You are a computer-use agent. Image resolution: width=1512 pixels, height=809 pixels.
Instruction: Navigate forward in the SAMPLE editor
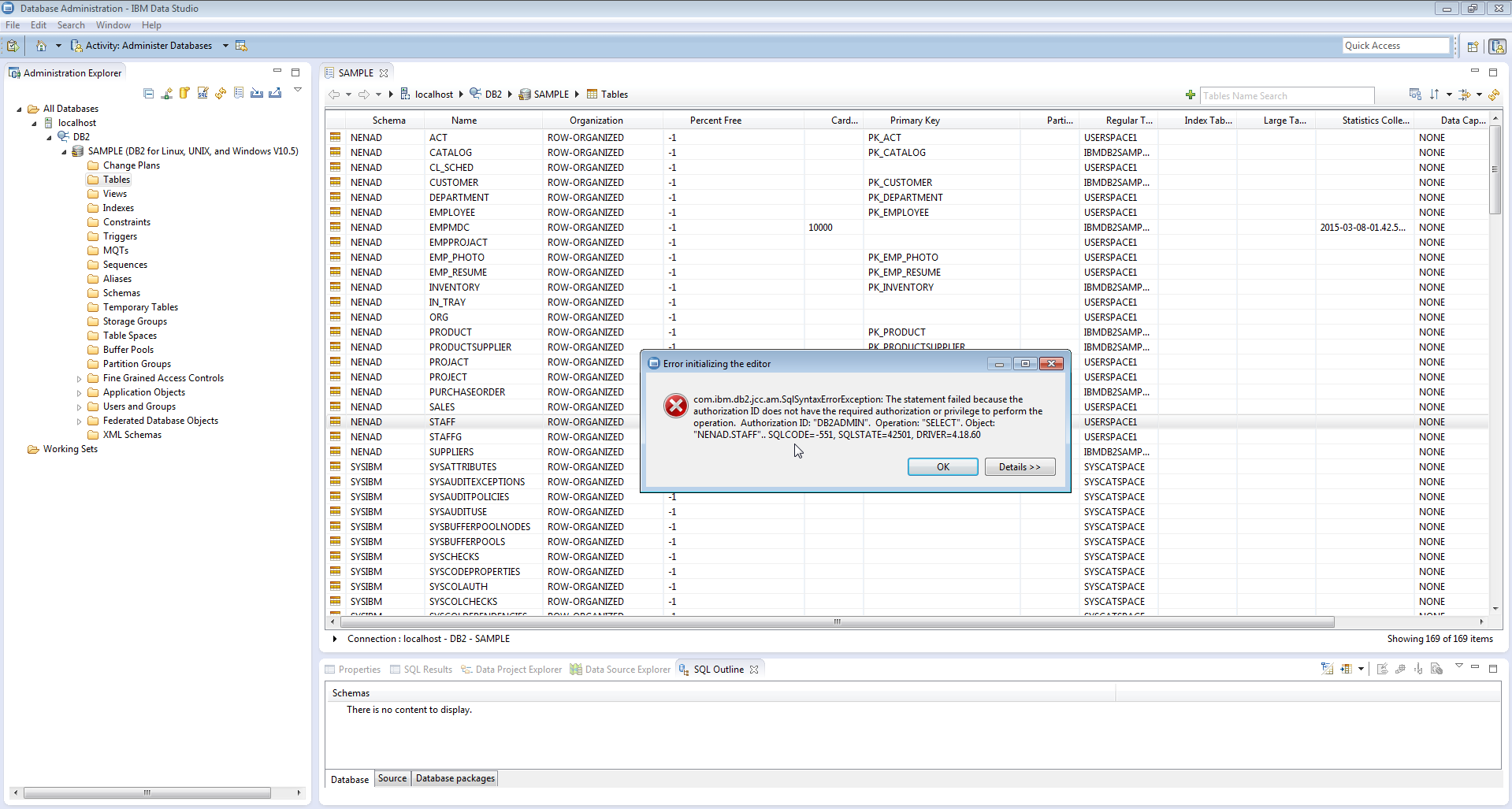tap(364, 95)
